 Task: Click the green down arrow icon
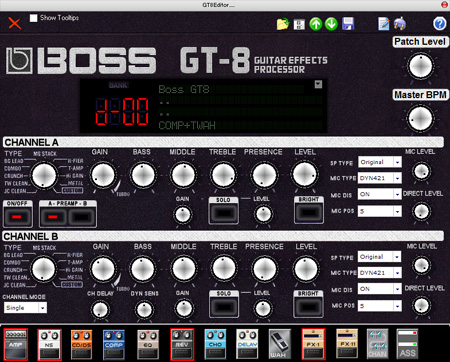point(331,24)
